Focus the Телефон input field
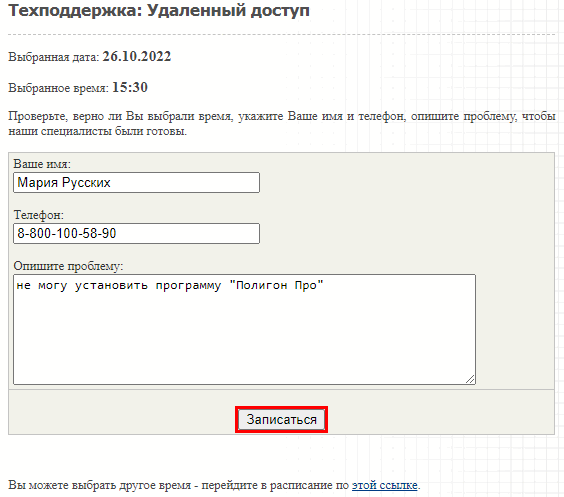This screenshot has width=564, height=497. [136, 233]
